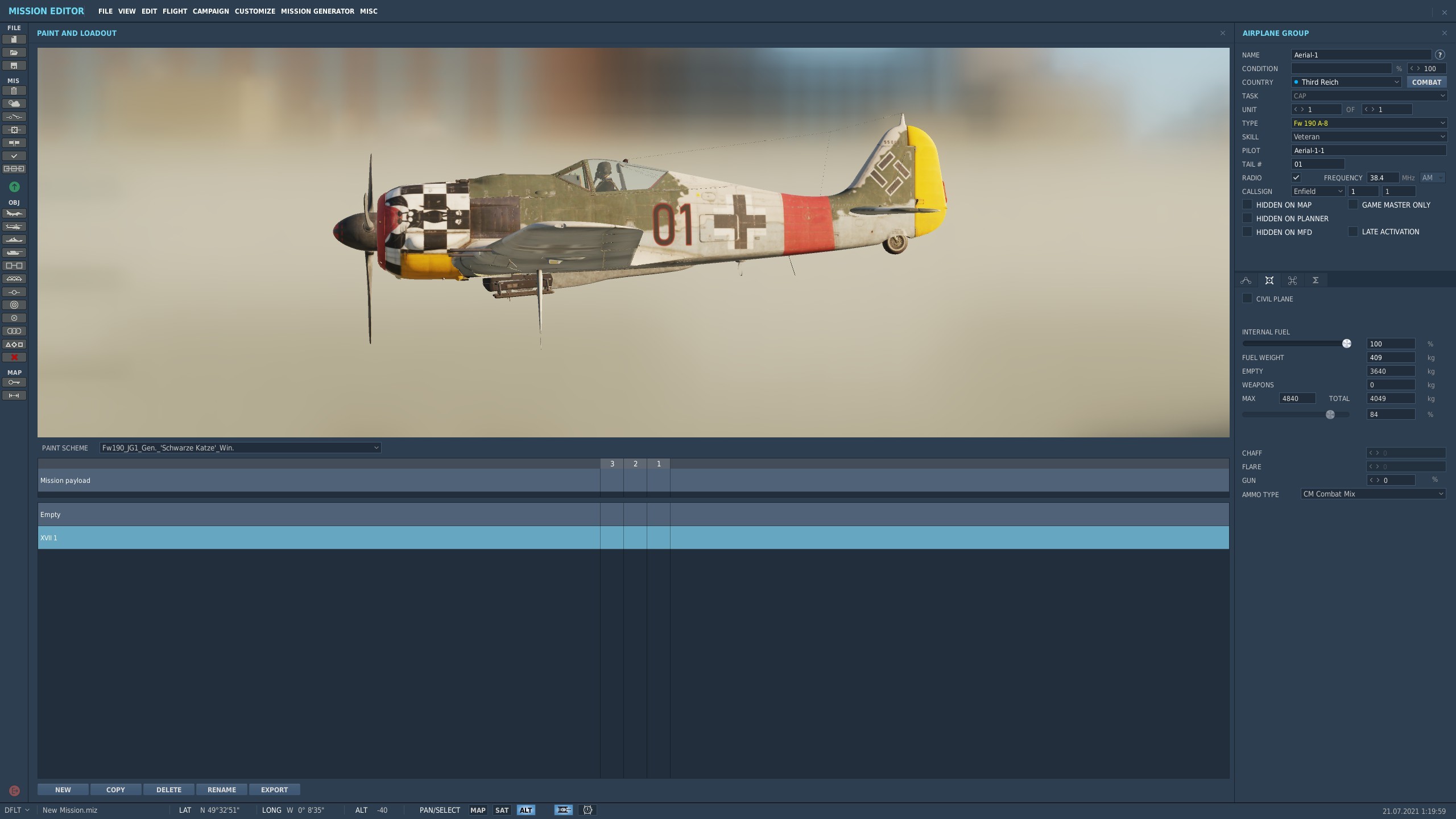Switch map mode to ALT
Viewport: 1456px width, 819px height.
[x=526, y=810]
